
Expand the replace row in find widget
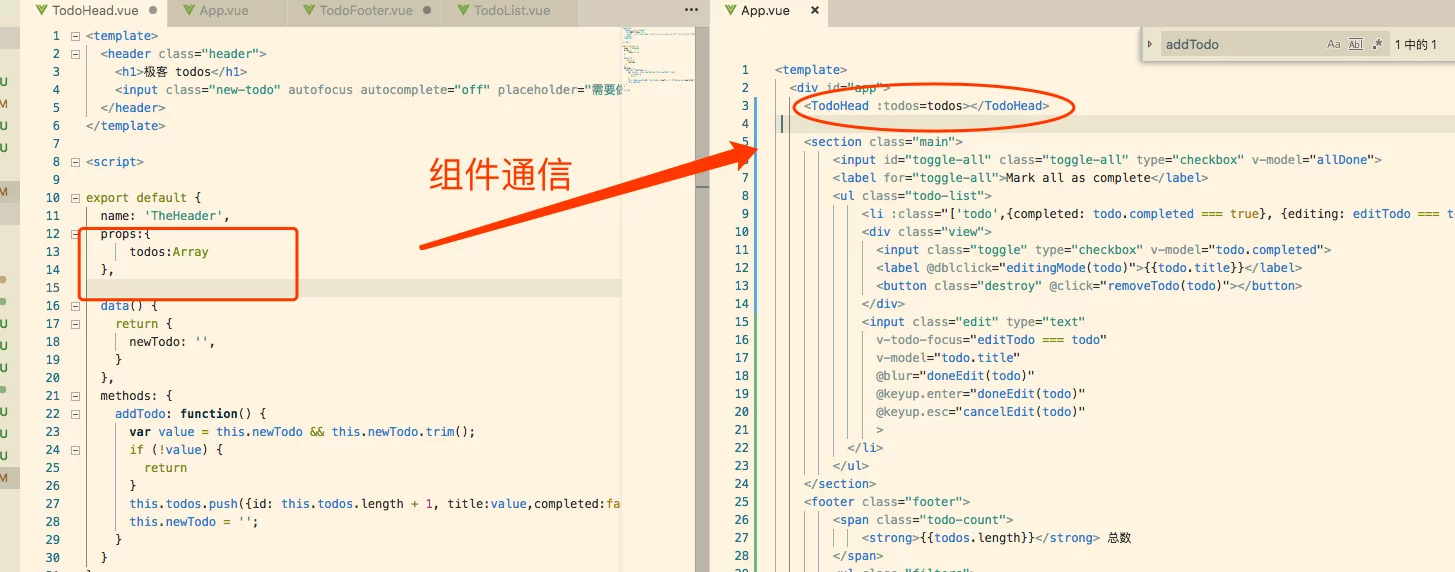[1150, 44]
